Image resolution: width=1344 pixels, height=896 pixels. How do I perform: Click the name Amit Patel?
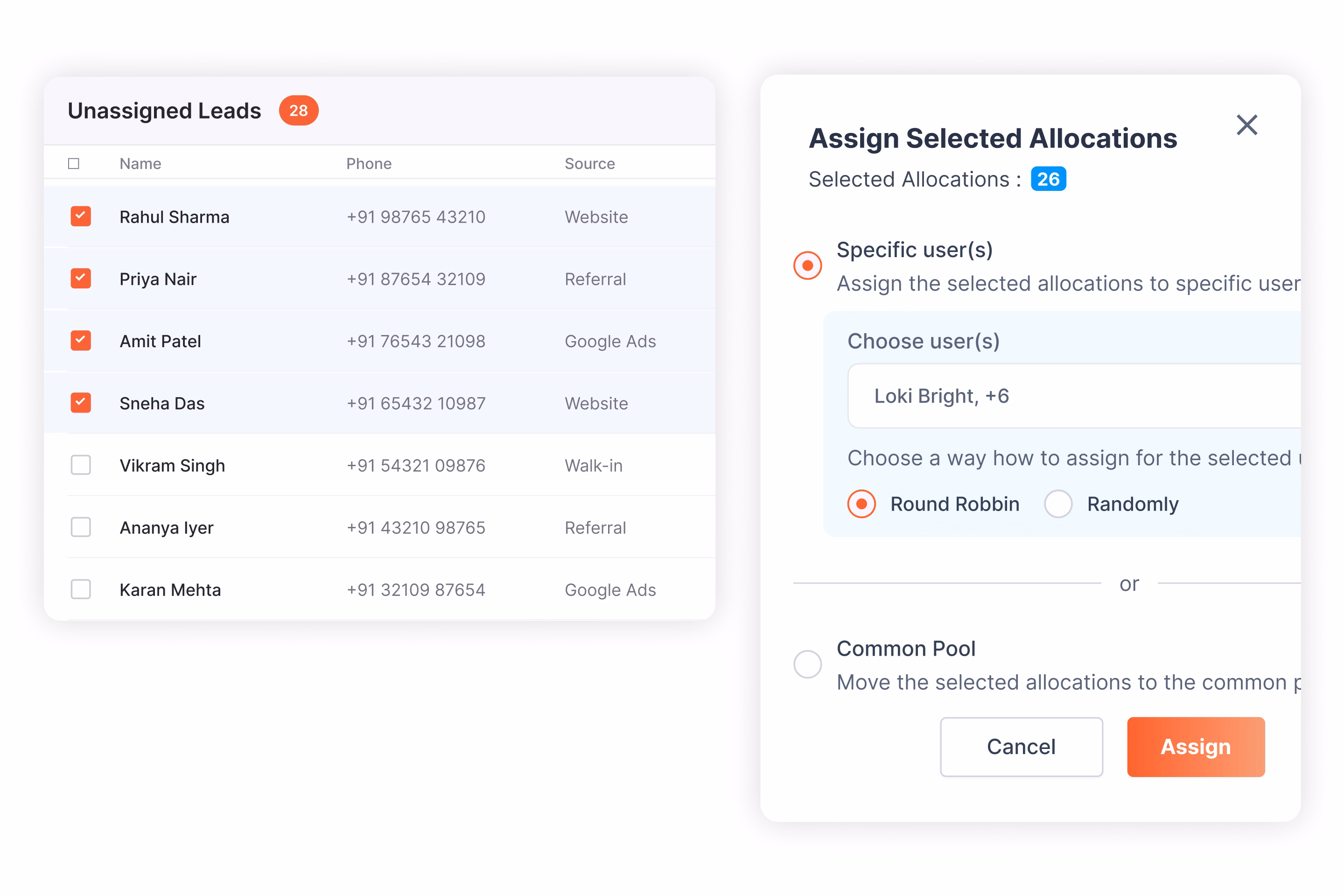click(160, 342)
